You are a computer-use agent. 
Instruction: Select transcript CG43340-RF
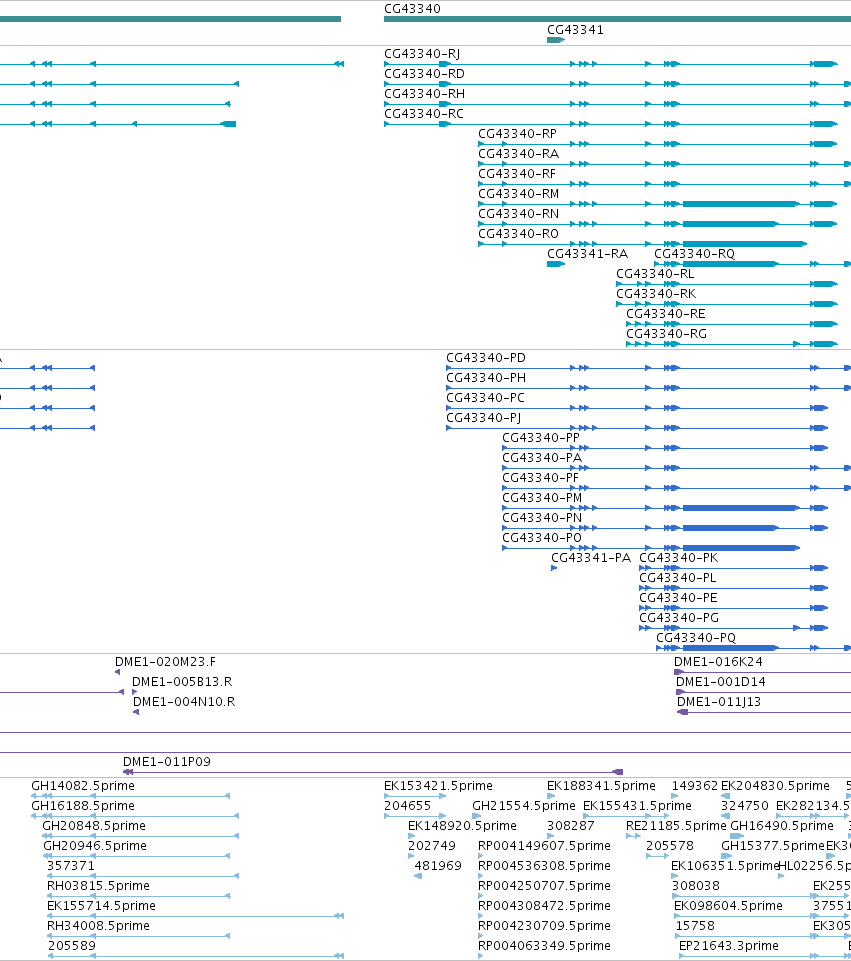click(x=516, y=173)
